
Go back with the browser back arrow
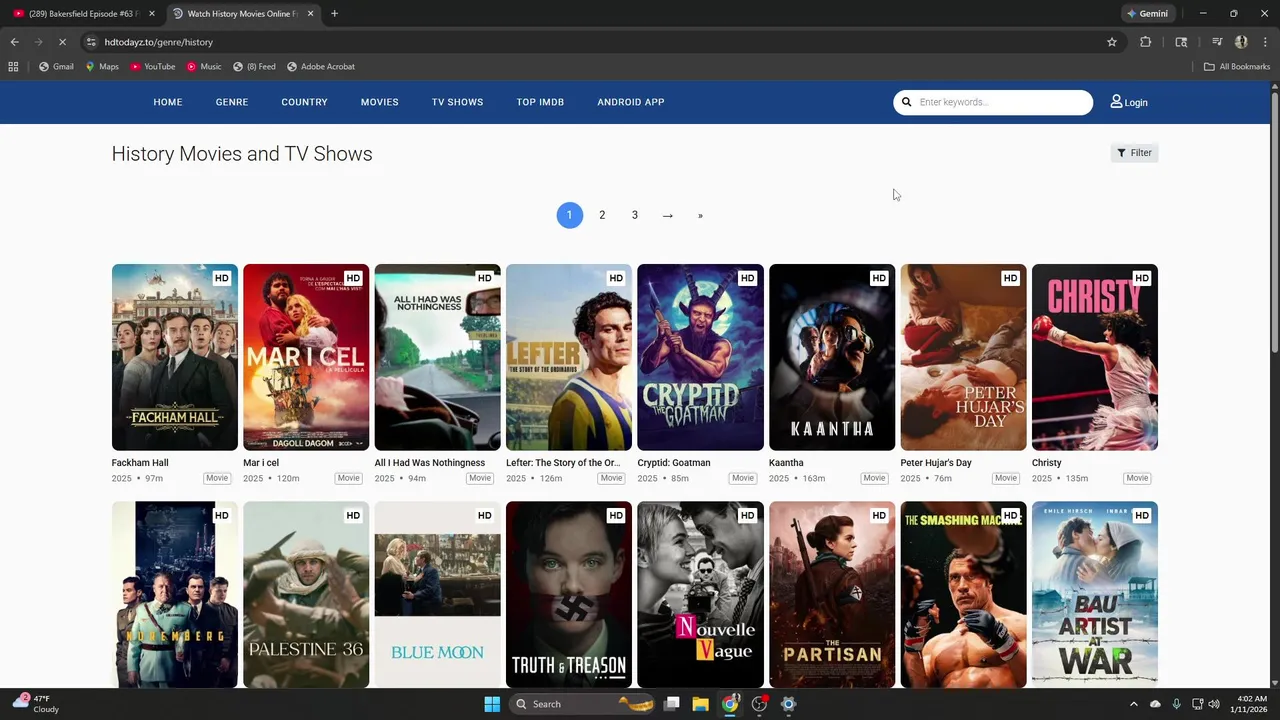(14, 42)
